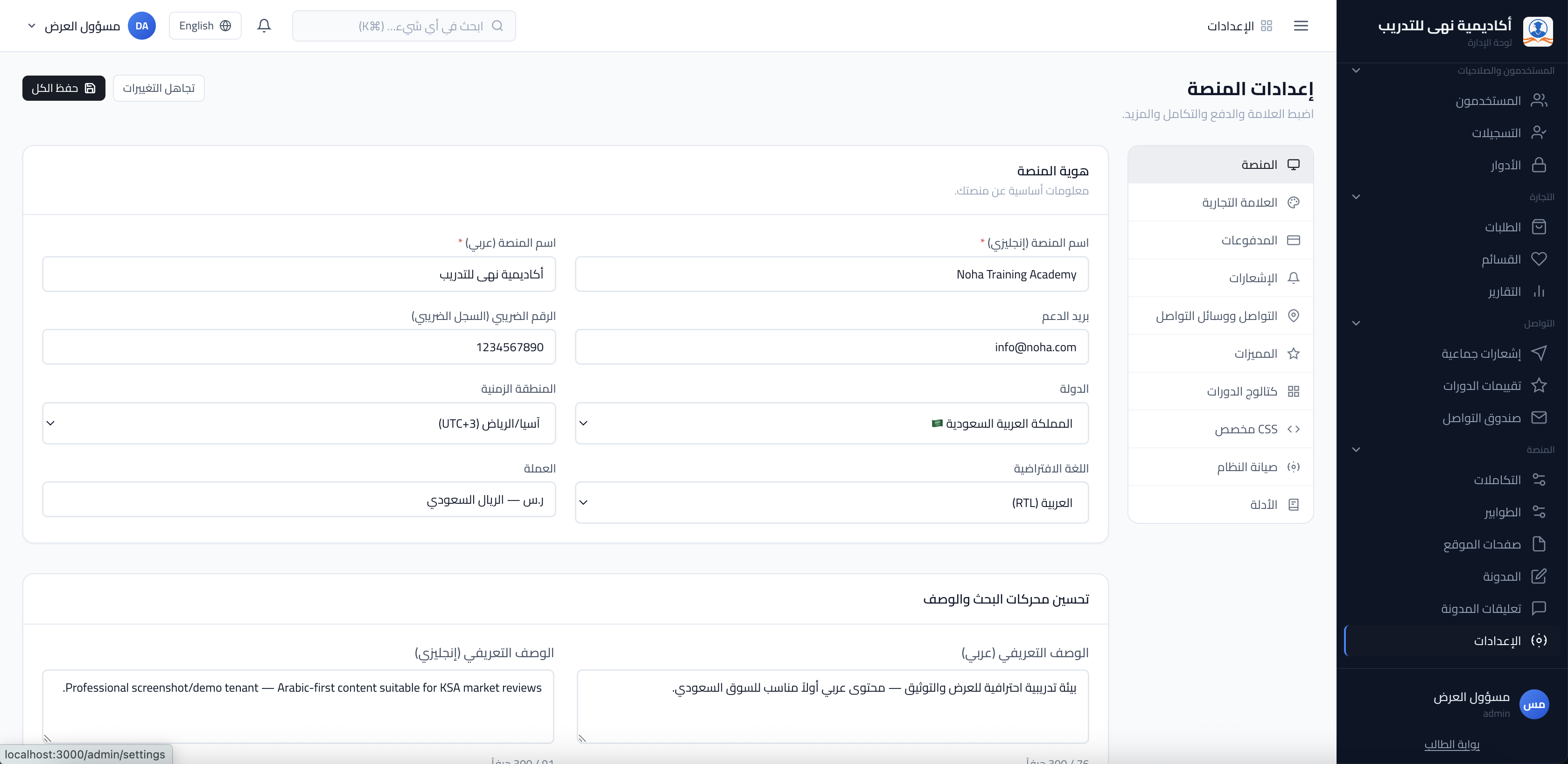Click the sliders icon beside الطوابير

point(1539,512)
